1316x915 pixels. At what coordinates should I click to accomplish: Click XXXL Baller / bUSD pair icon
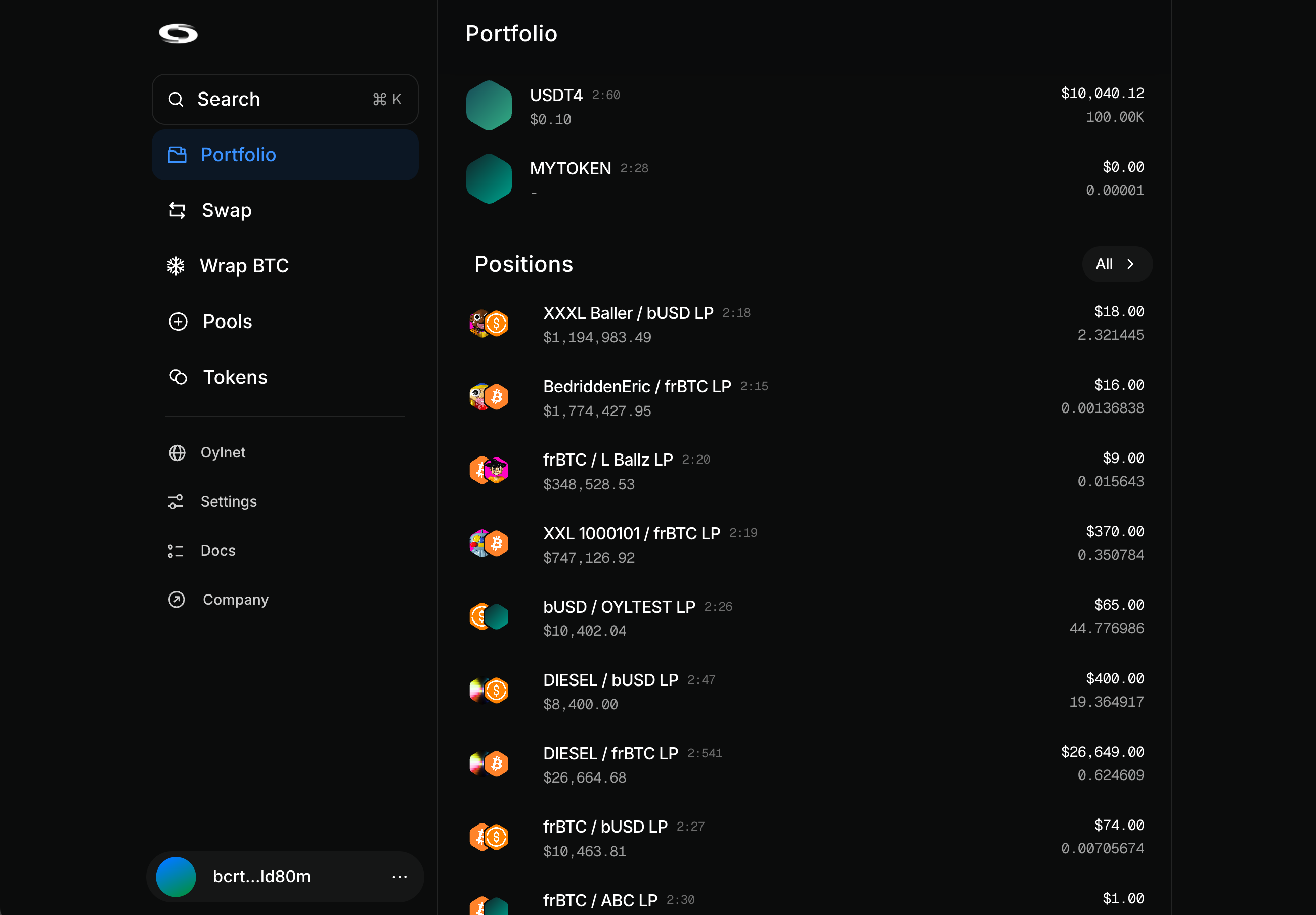tap(489, 324)
